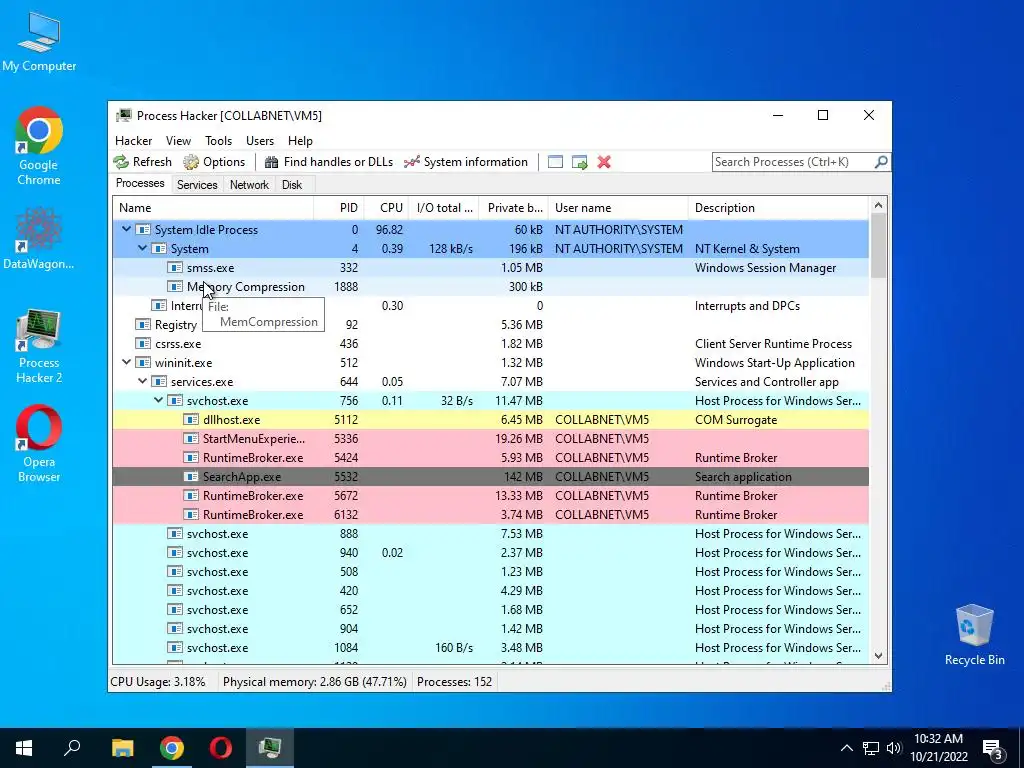Sort by Private bytes column header
Viewport: 1024px width, 768px height.
[x=513, y=208]
